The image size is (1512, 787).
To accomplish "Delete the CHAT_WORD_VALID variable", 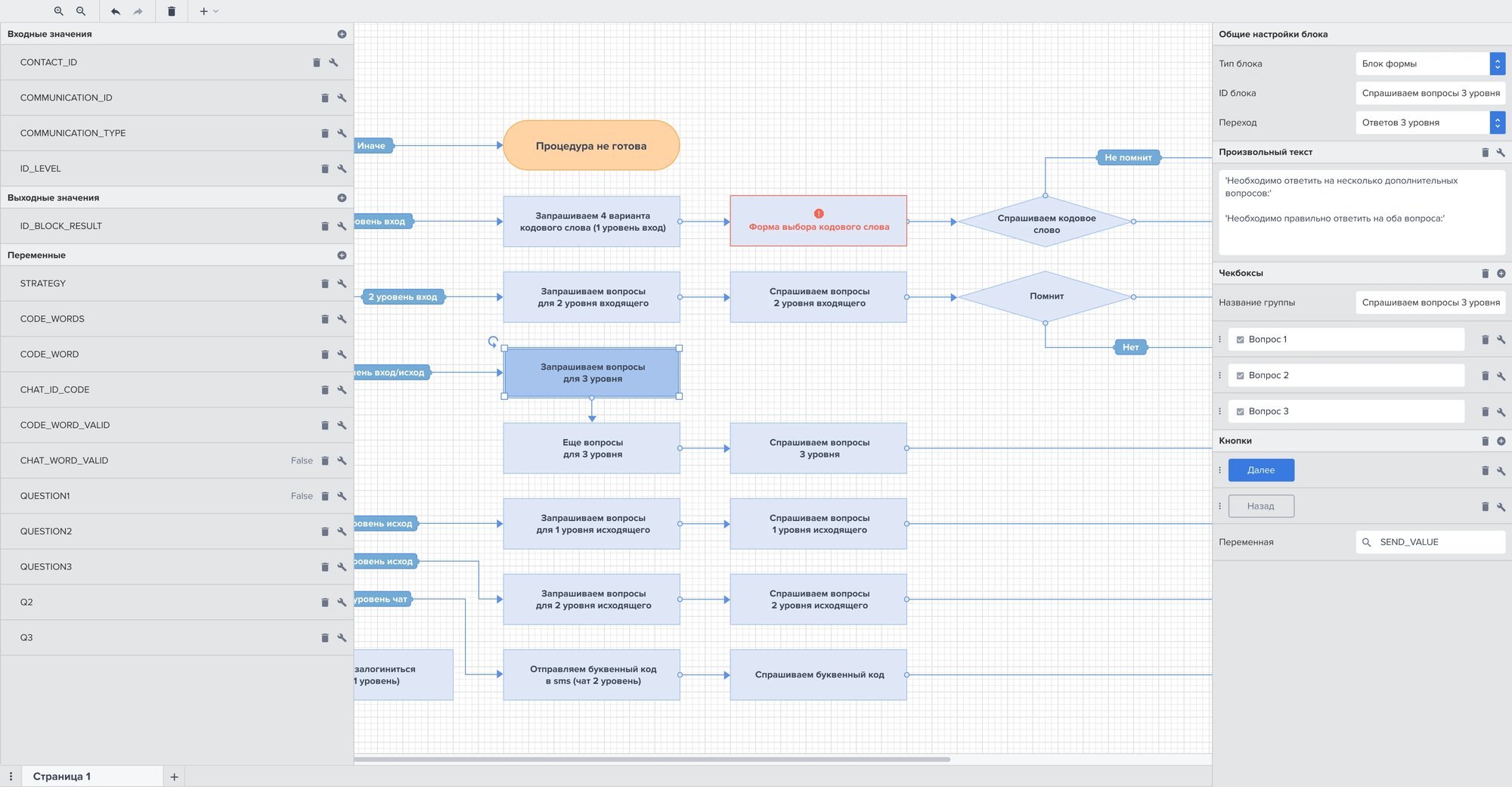I will point(325,460).
